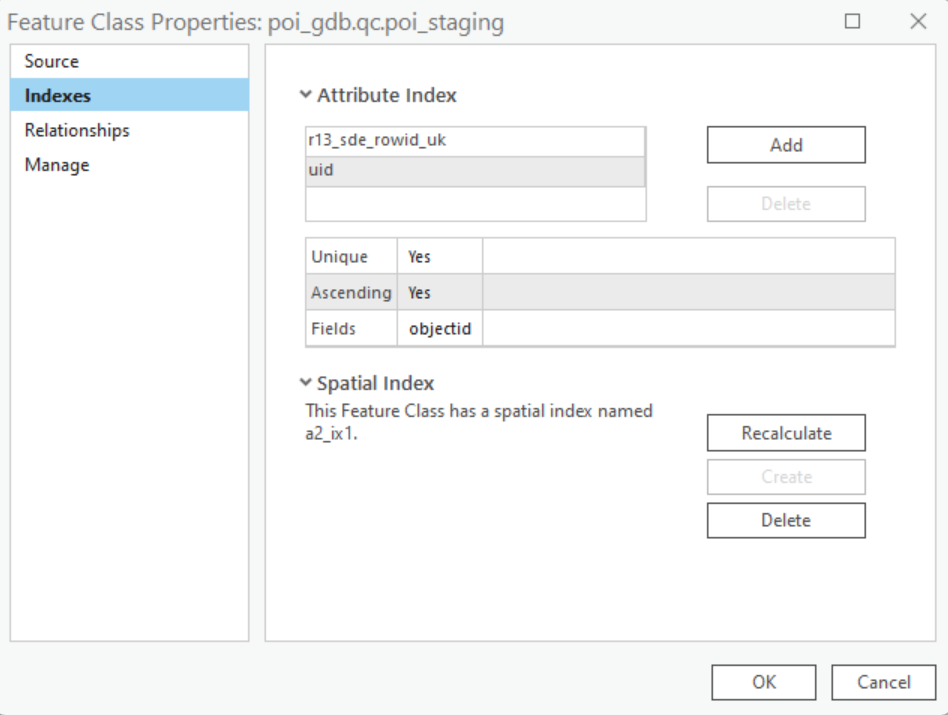Delete the a2_ix1 spatial index
Image resolution: width=948 pixels, height=715 pixels.
(x=786, y=520)
